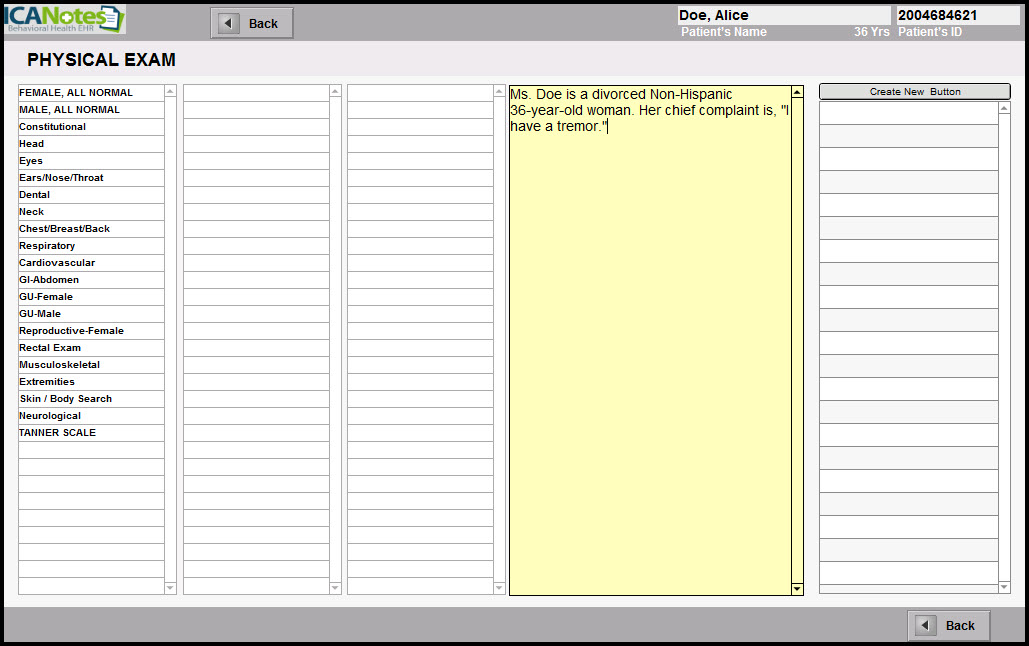The width and height of the screenshot is (1029, 646).
Task: Click scroll down arrow of custom button list
Action: 1004,586
